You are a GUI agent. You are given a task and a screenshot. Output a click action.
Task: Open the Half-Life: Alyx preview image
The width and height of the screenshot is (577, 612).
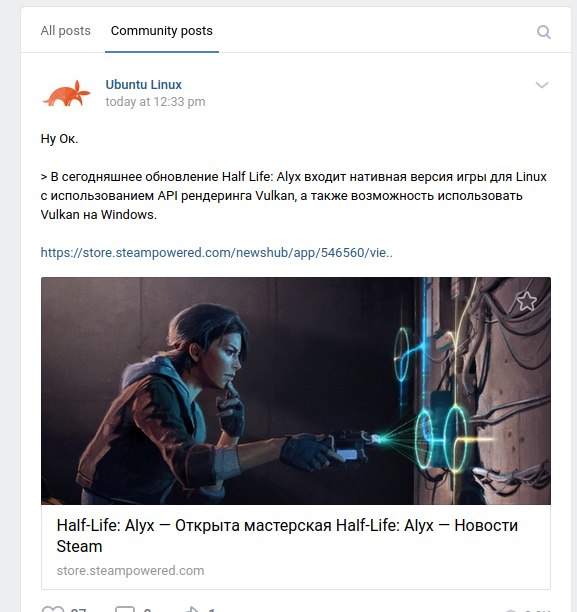pos(296,391)
